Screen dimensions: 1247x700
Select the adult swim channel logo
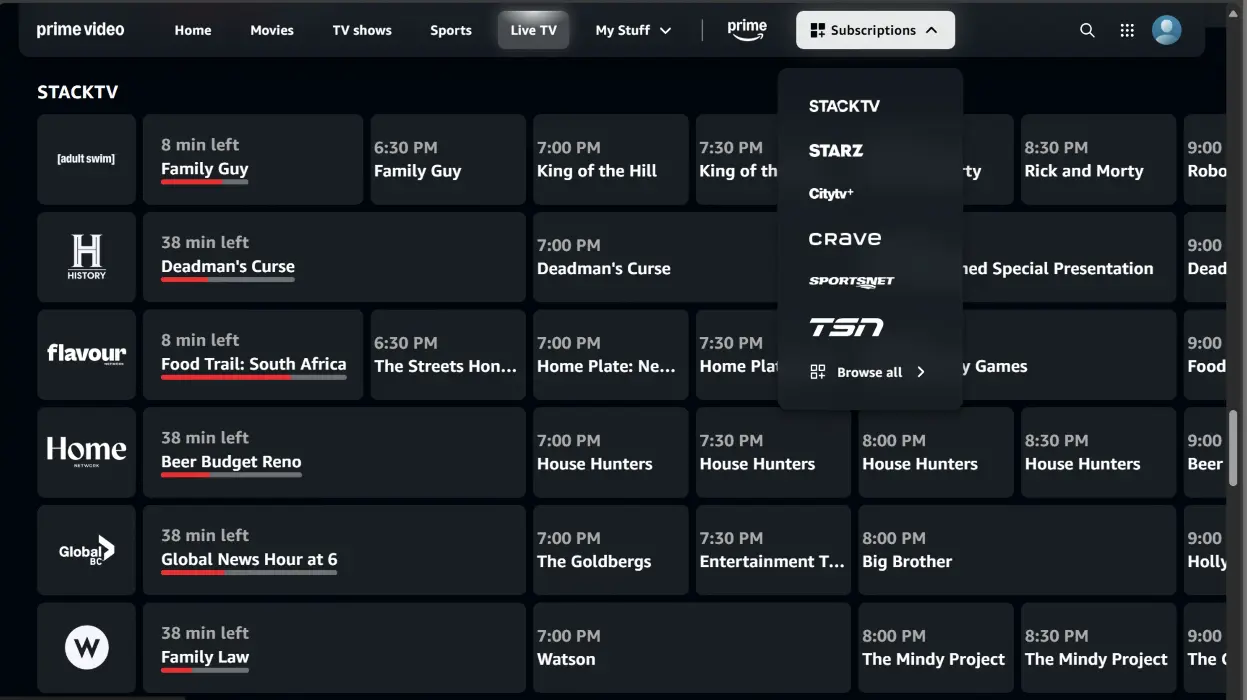[86, 159]
